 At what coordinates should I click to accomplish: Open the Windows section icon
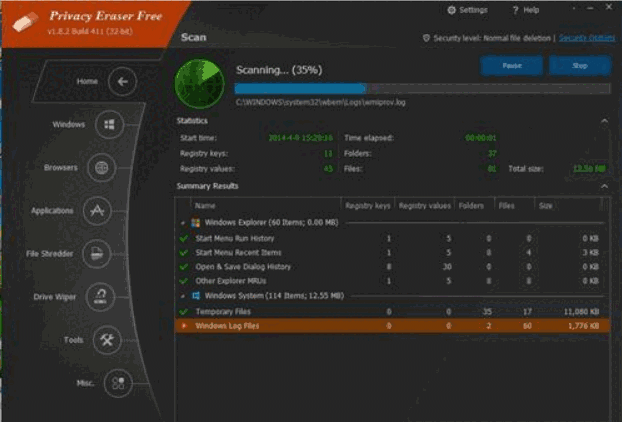[110, 125]
